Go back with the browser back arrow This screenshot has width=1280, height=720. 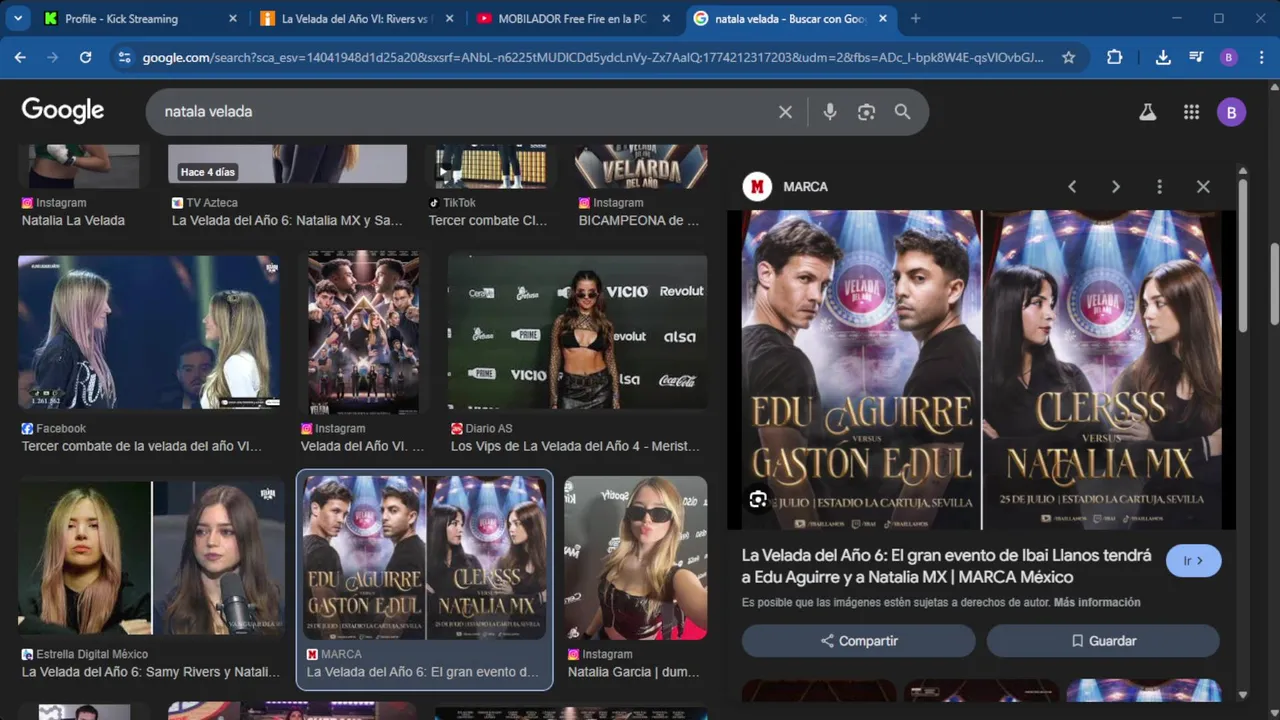coord(20,58)
